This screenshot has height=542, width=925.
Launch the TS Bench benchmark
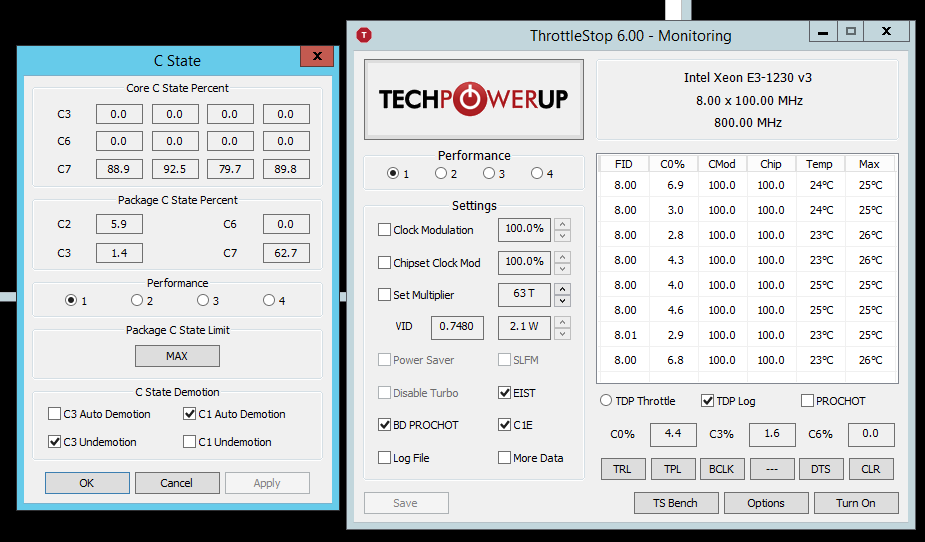[676, 503]
